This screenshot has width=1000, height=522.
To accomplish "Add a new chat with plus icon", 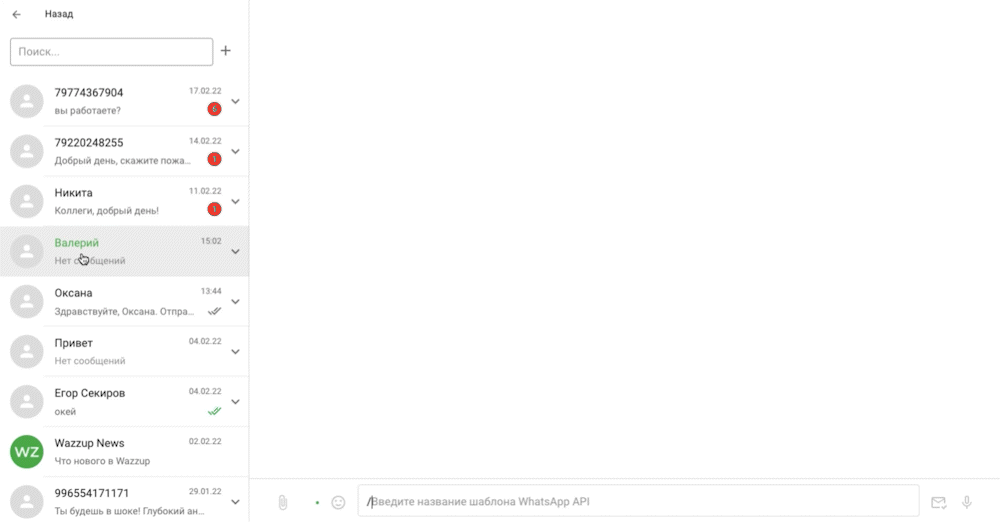I will pos(226,51).
